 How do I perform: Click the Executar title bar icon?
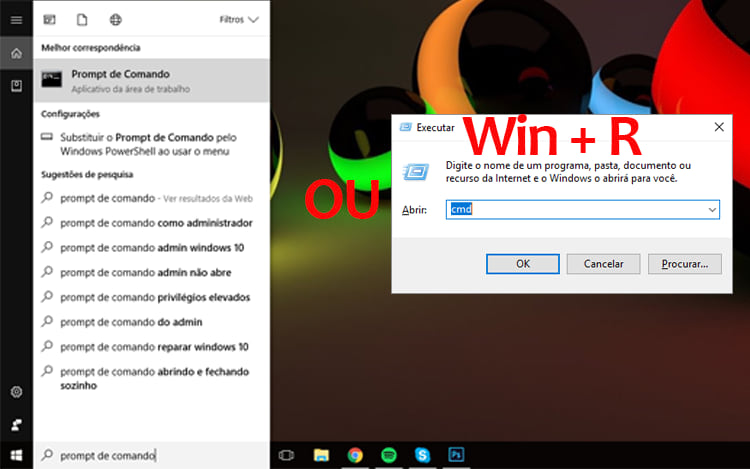(406, 127)
